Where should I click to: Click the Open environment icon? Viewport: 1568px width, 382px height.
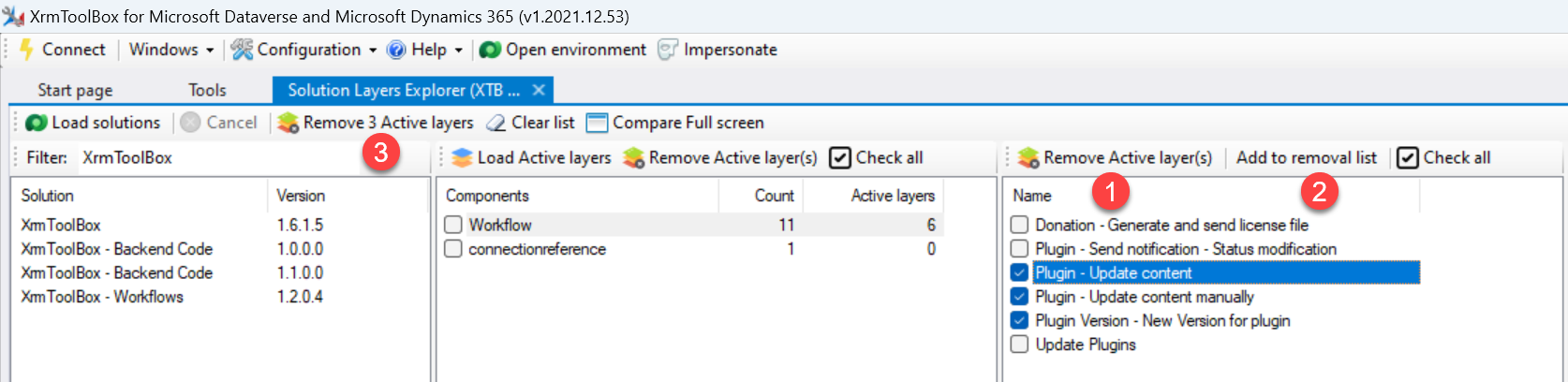(490, 50)
